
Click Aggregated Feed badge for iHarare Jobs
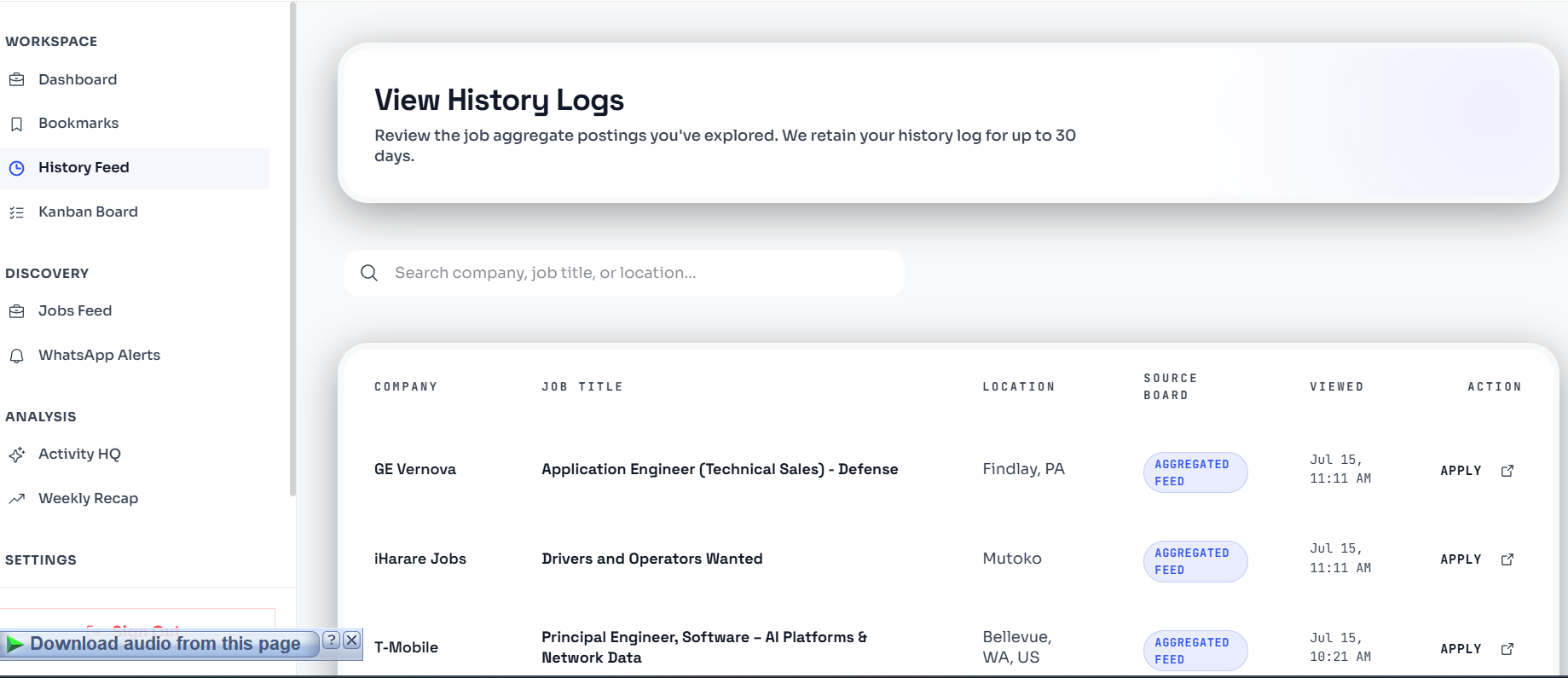tap(1195, 561)
